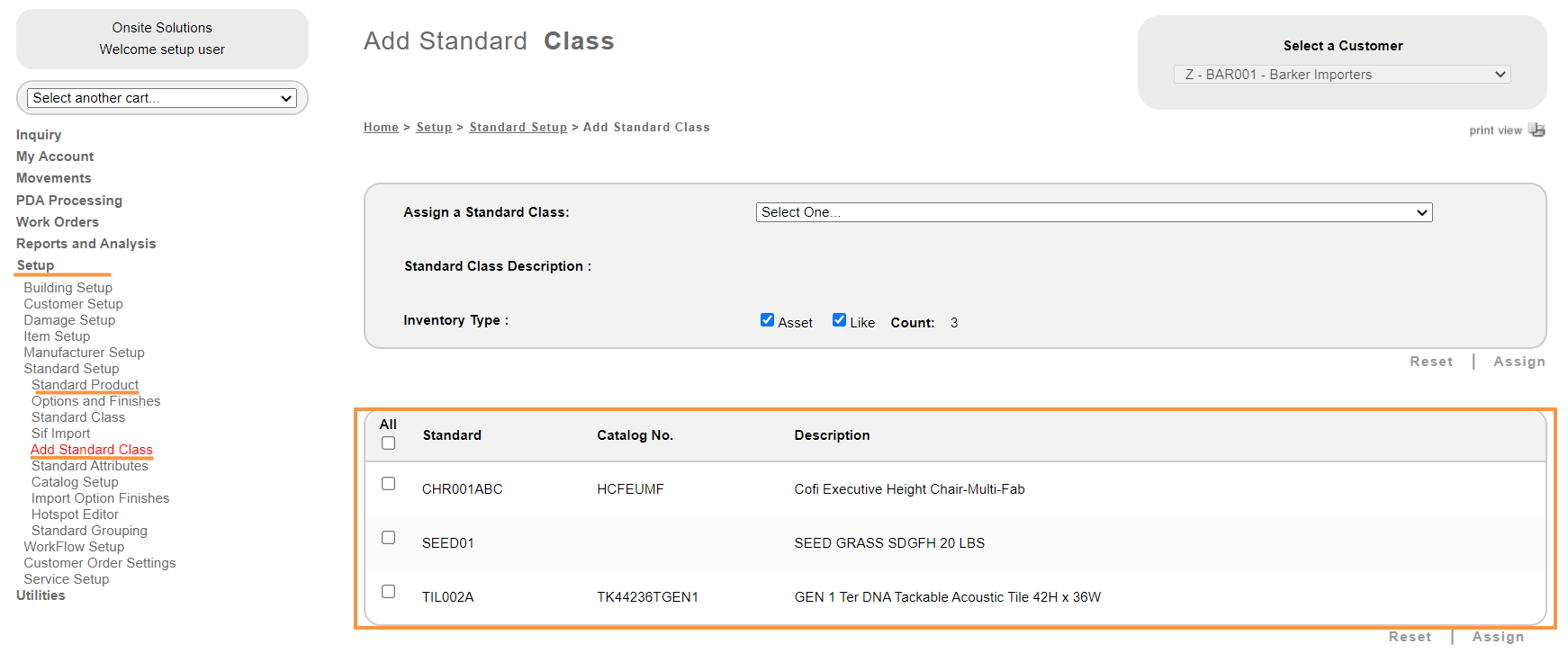Click the Standard Setup breadcrumb link
The height and width of the screenshot is (662, 1568).
(518, 128)
